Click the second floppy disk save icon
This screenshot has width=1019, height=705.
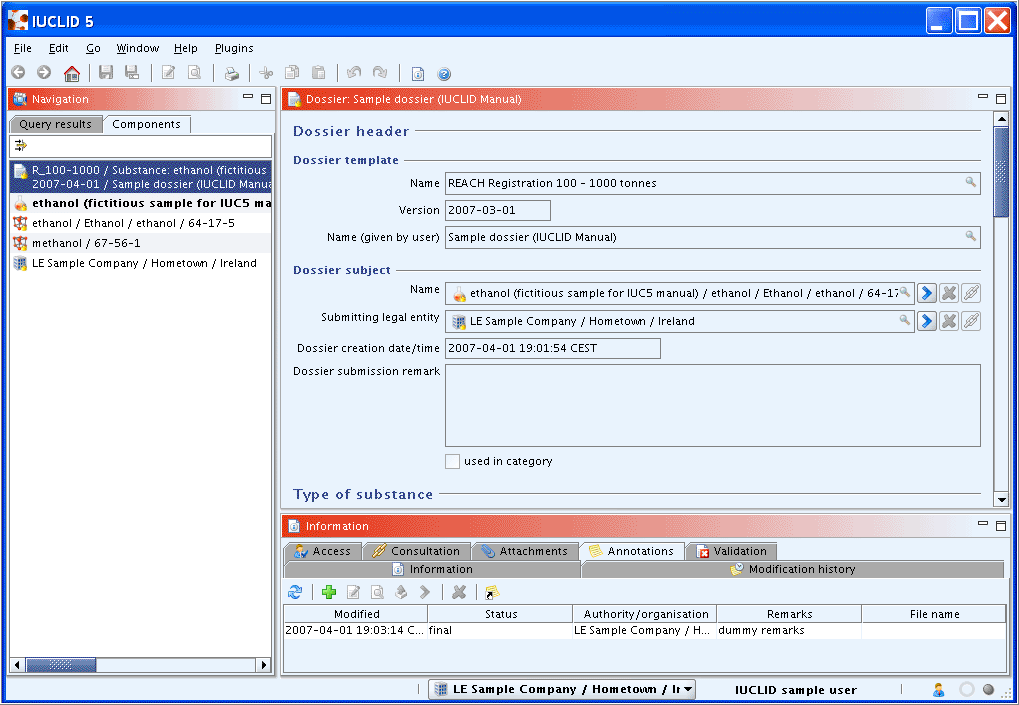[x=132, y=73]
